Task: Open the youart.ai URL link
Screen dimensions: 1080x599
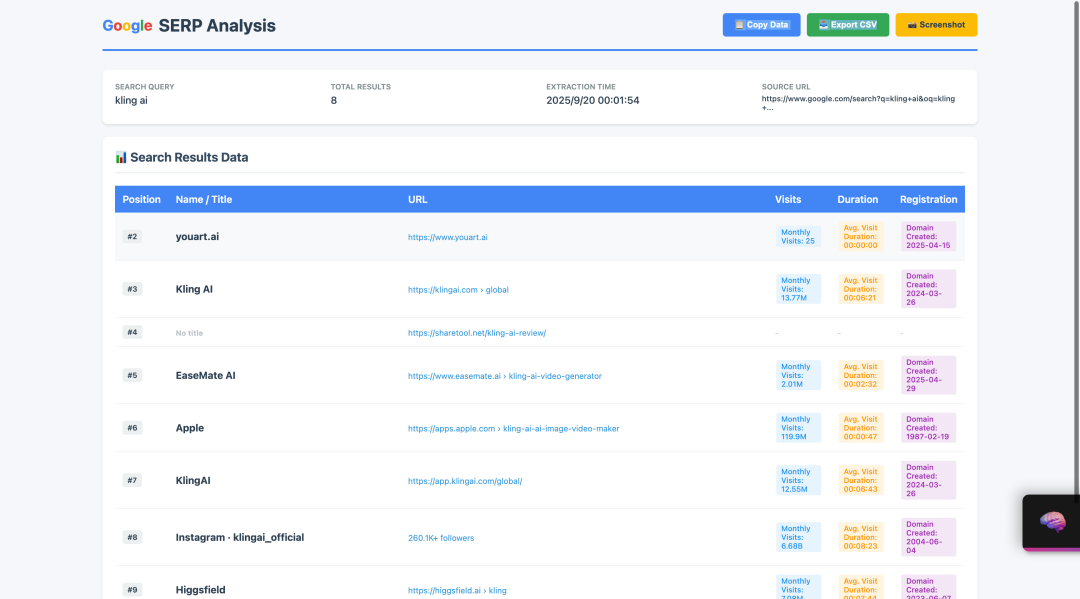Action: pyautogui.click(x=448, y=237)
